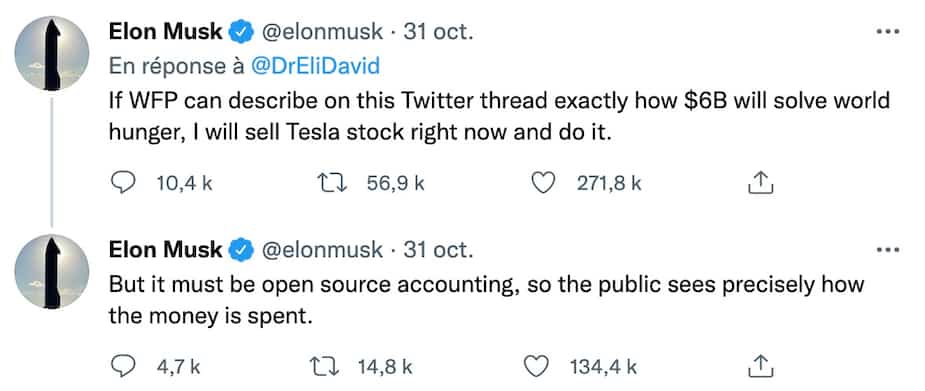Open more options for the first tweet
Viewport: 925px width, 391px height.
[888, 31]
